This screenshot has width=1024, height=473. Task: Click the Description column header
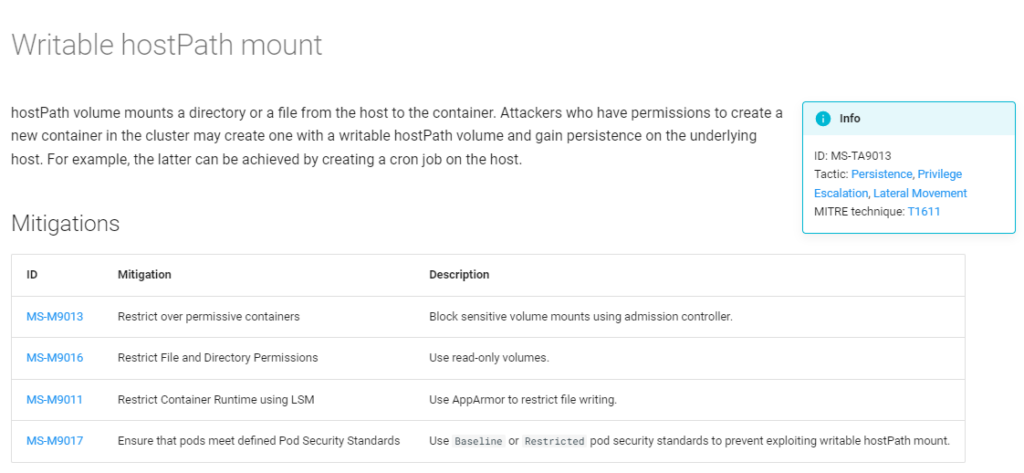coord(459,275)
